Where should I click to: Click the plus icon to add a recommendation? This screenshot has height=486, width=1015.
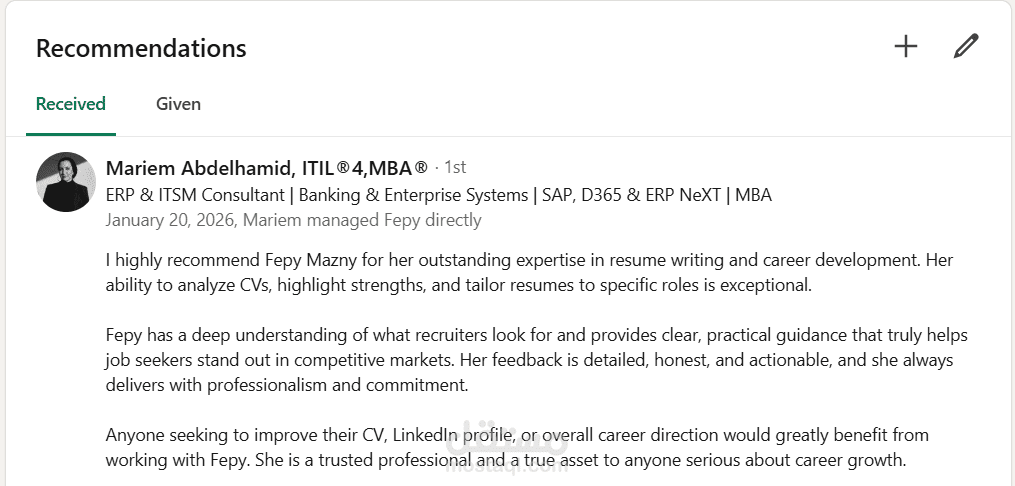pos(905,46)
